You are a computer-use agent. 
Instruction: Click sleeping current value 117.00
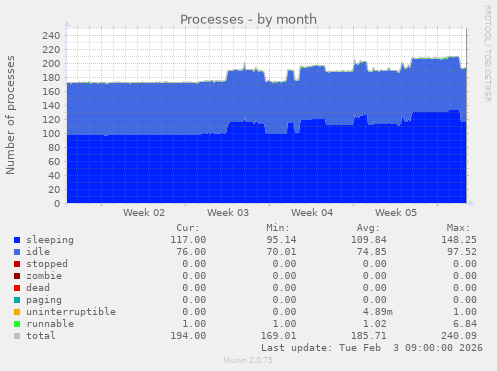[188, 240]
